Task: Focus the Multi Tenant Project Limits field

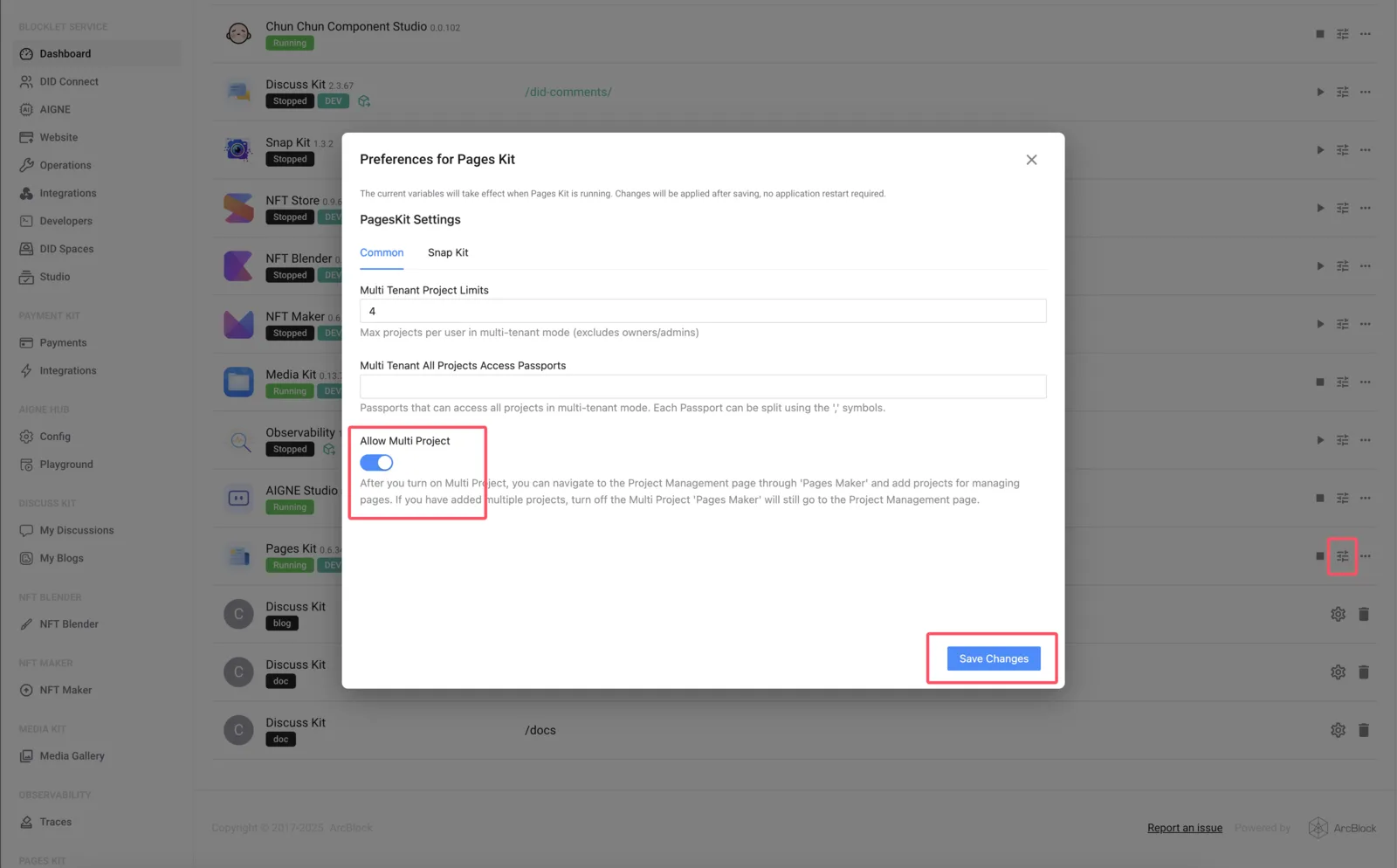Action: coord(703,311)
